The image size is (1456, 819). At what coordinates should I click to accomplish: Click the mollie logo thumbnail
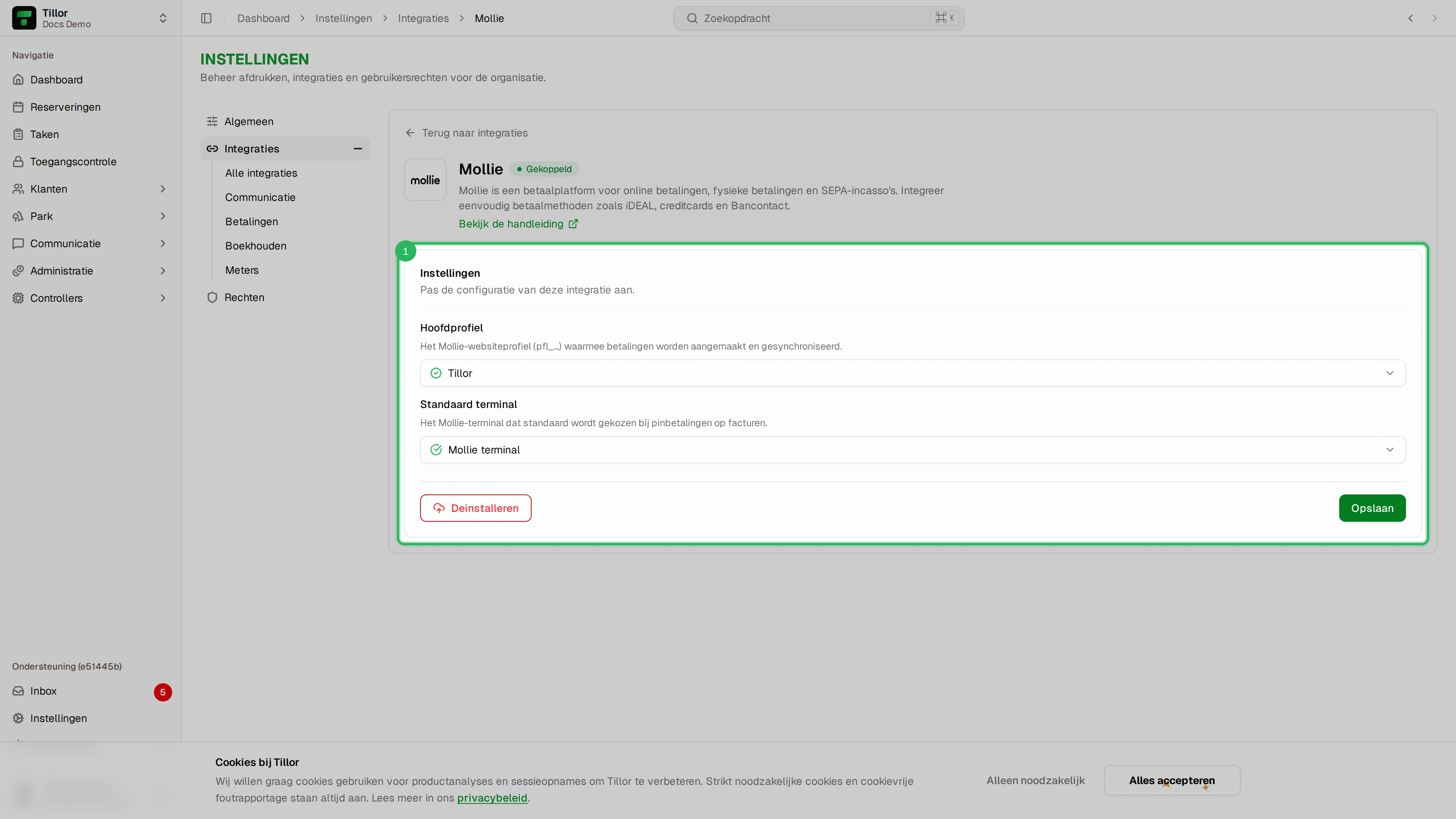(425, 180)
